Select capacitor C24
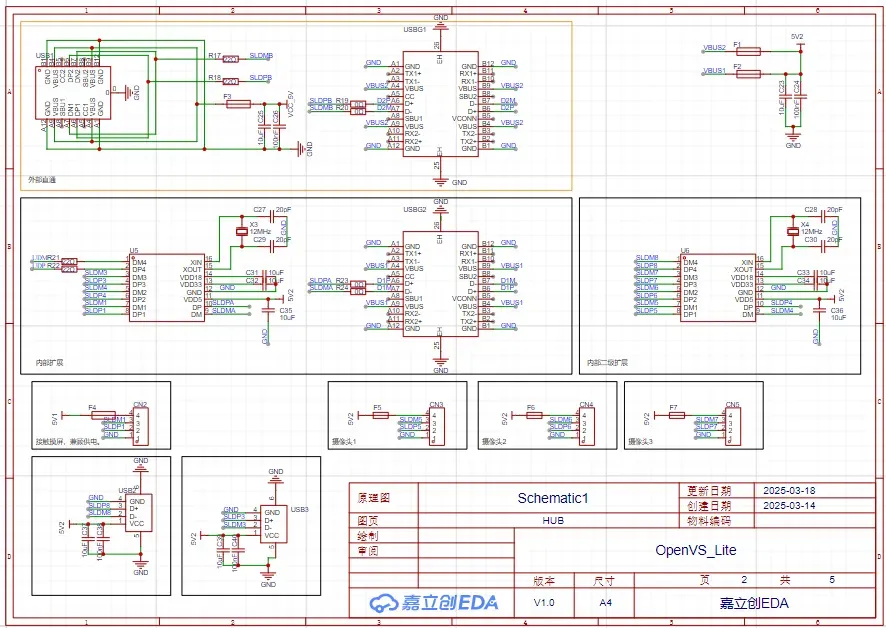The height and width of the screenshot is (628, 886). [800, 97]
